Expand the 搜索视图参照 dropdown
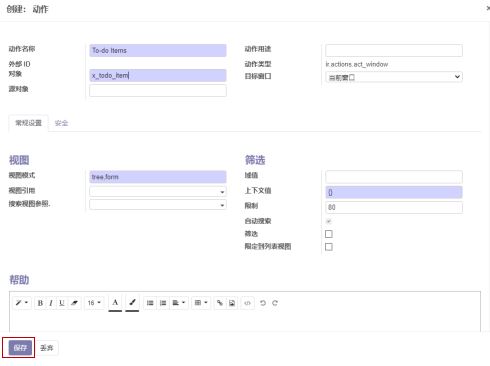The height and width of the screenshot is (366, 490). [158, 204]
